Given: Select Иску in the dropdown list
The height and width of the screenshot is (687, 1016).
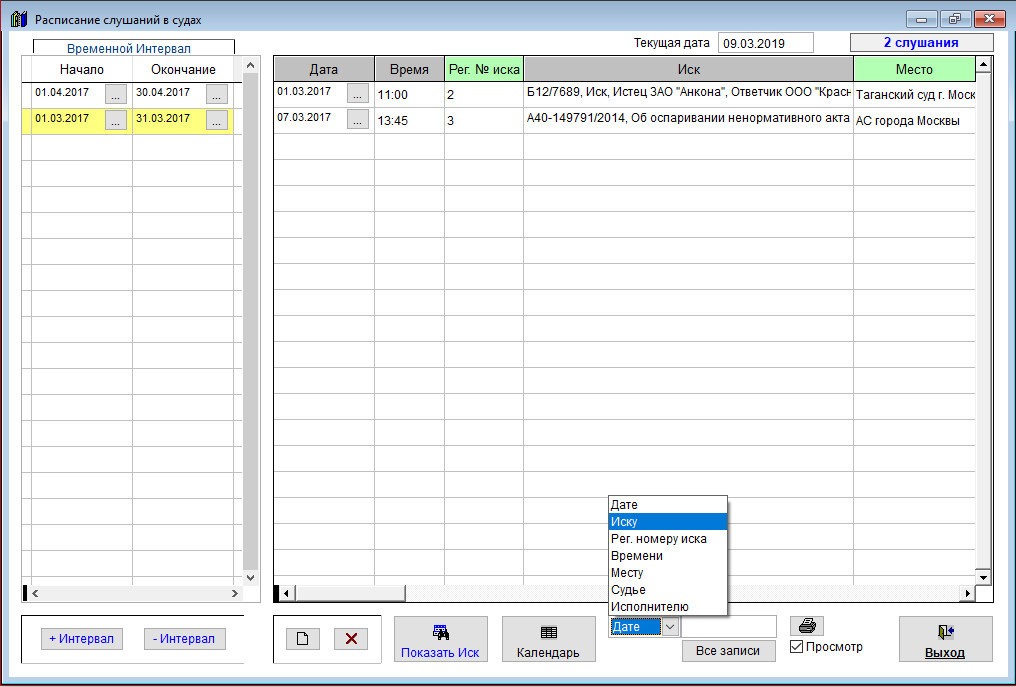Looking at the screenshot, I should tap(668, 522).
